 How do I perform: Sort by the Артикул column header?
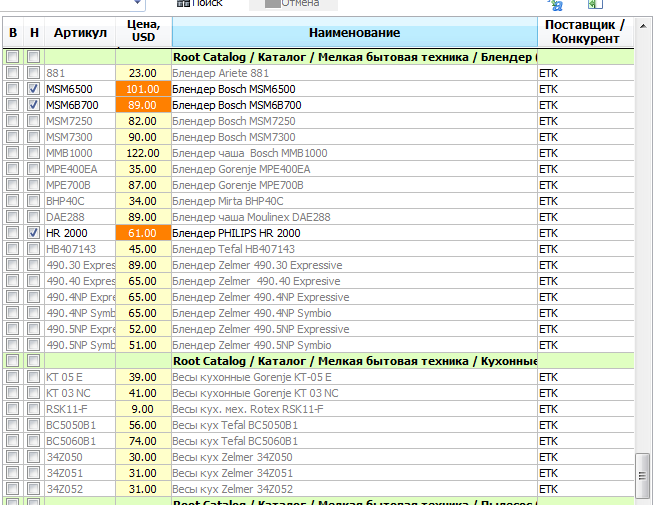tap(80, 32)
